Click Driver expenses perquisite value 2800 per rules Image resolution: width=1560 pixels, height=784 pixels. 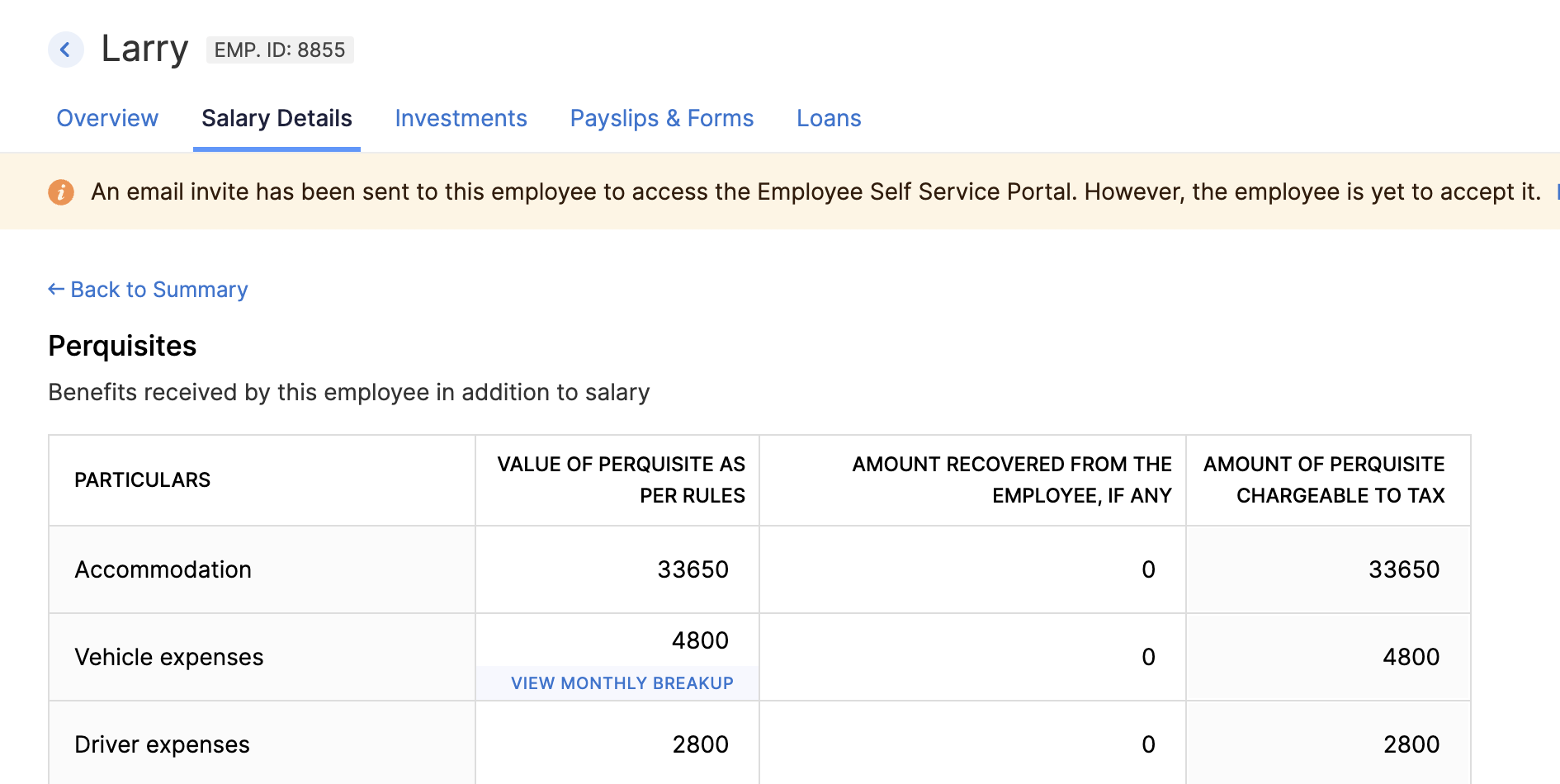(x=700, y=744)
